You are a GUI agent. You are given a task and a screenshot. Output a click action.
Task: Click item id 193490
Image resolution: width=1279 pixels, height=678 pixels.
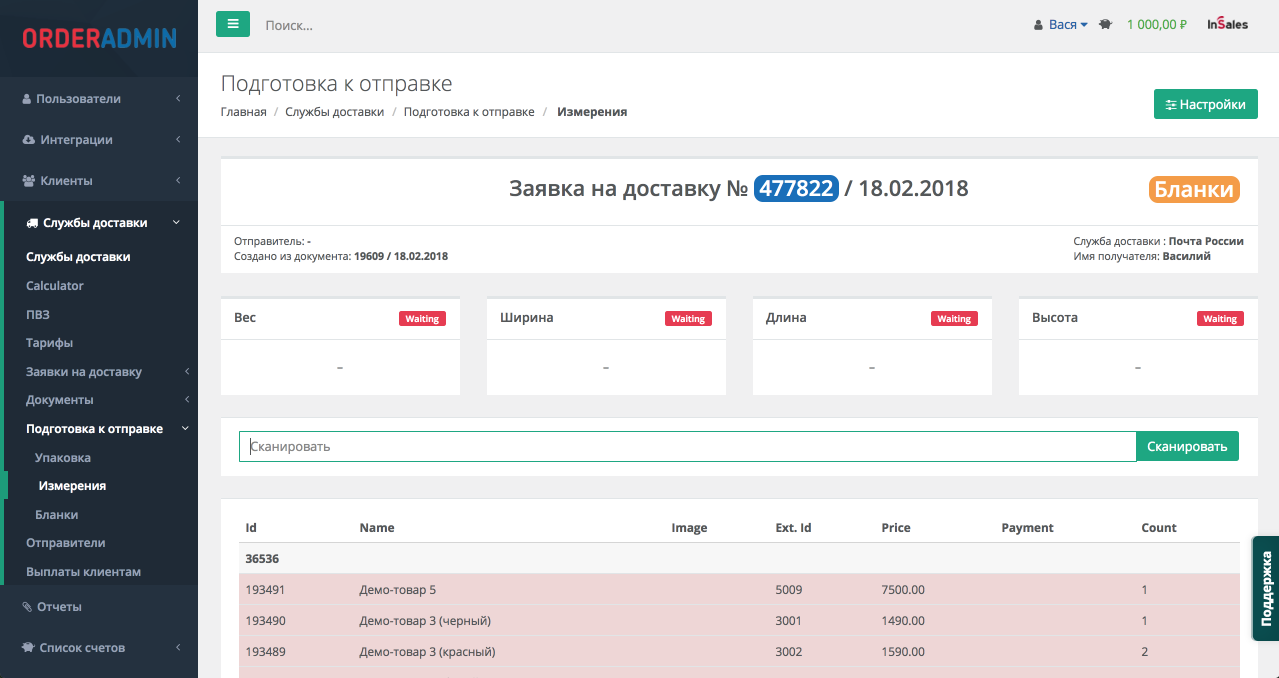tap(266, 621)
